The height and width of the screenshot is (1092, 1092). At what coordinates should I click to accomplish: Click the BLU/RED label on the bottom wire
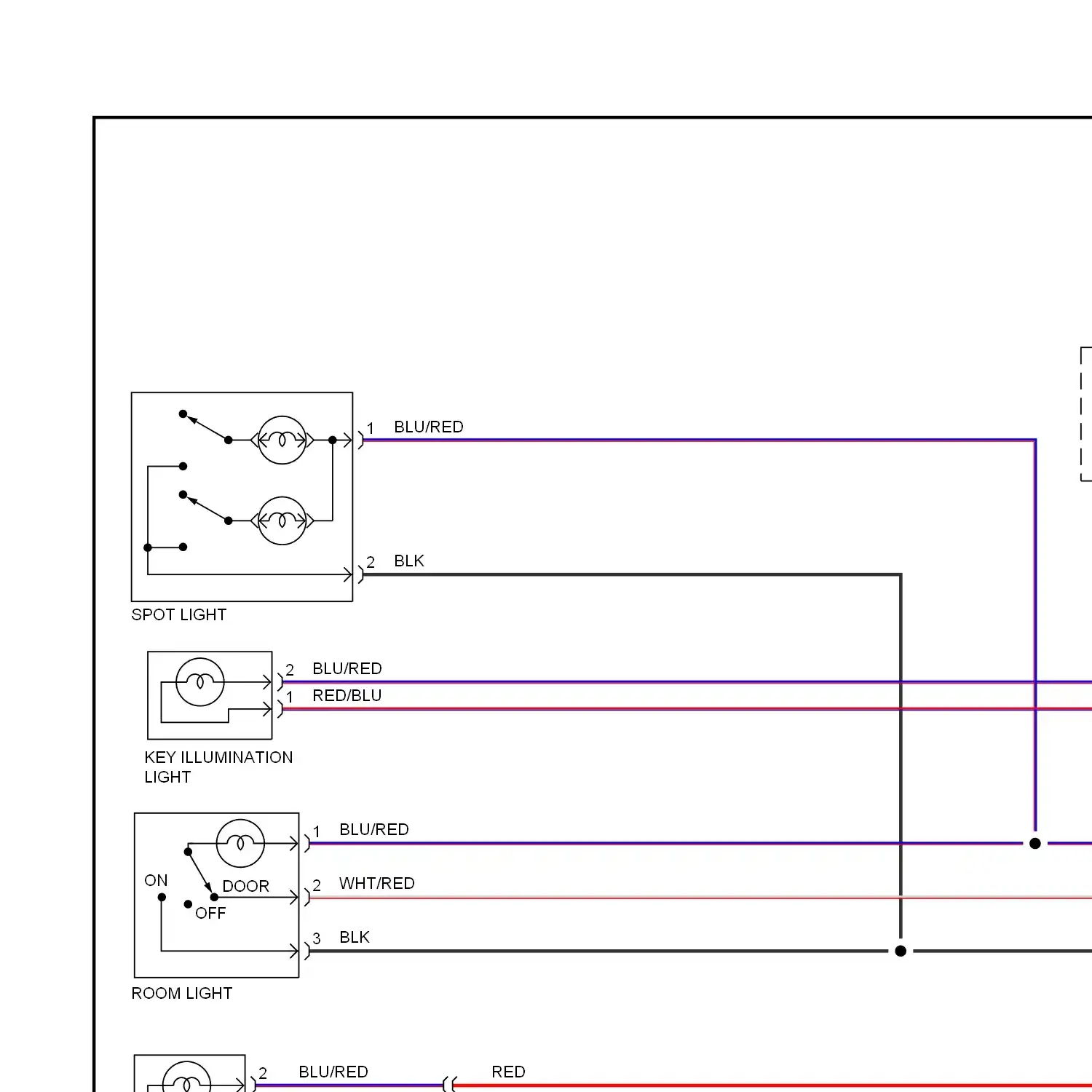click(x=333, y=1072)
